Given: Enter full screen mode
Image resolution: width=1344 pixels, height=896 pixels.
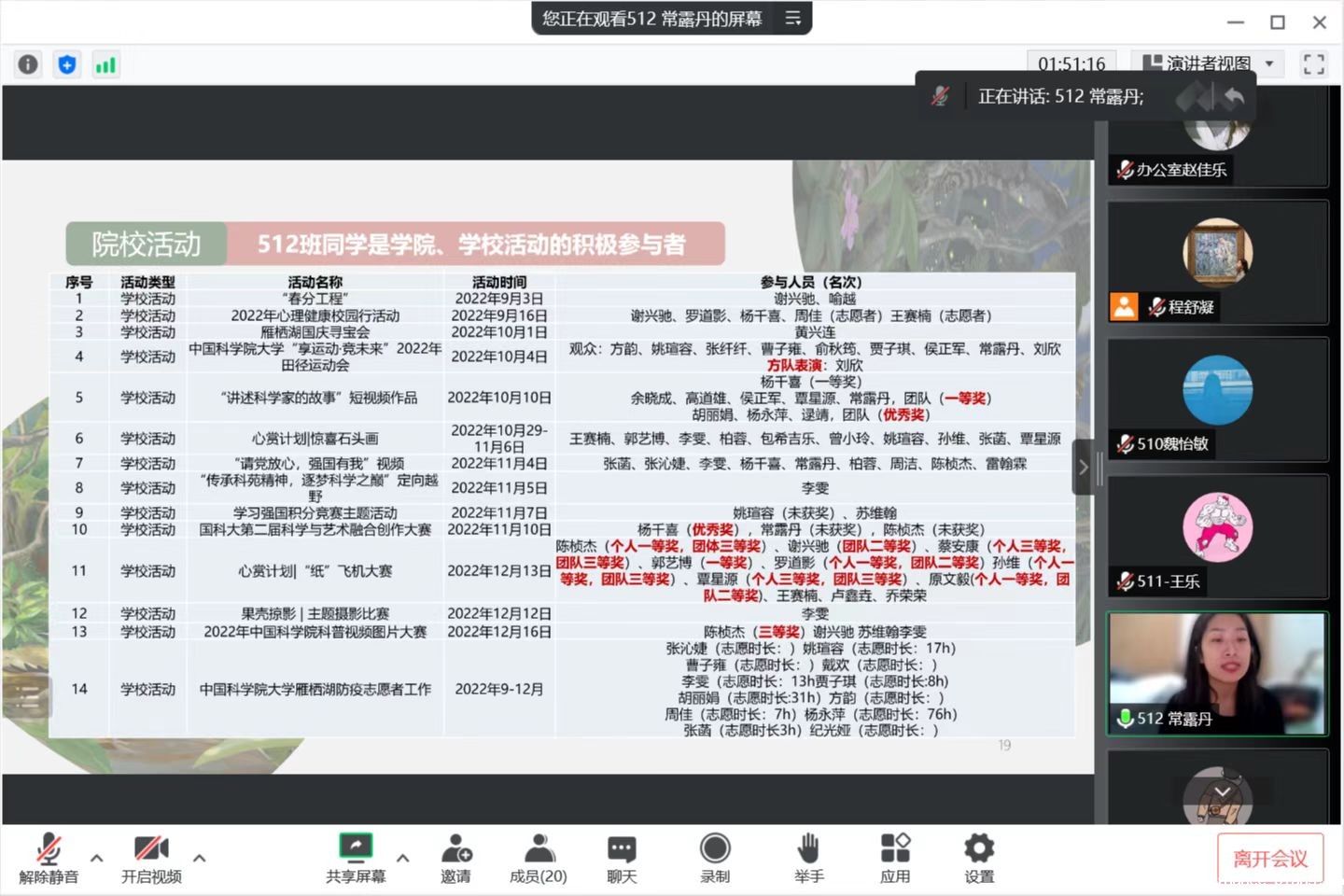Looking at the screenshot, I should (1313, 64).
